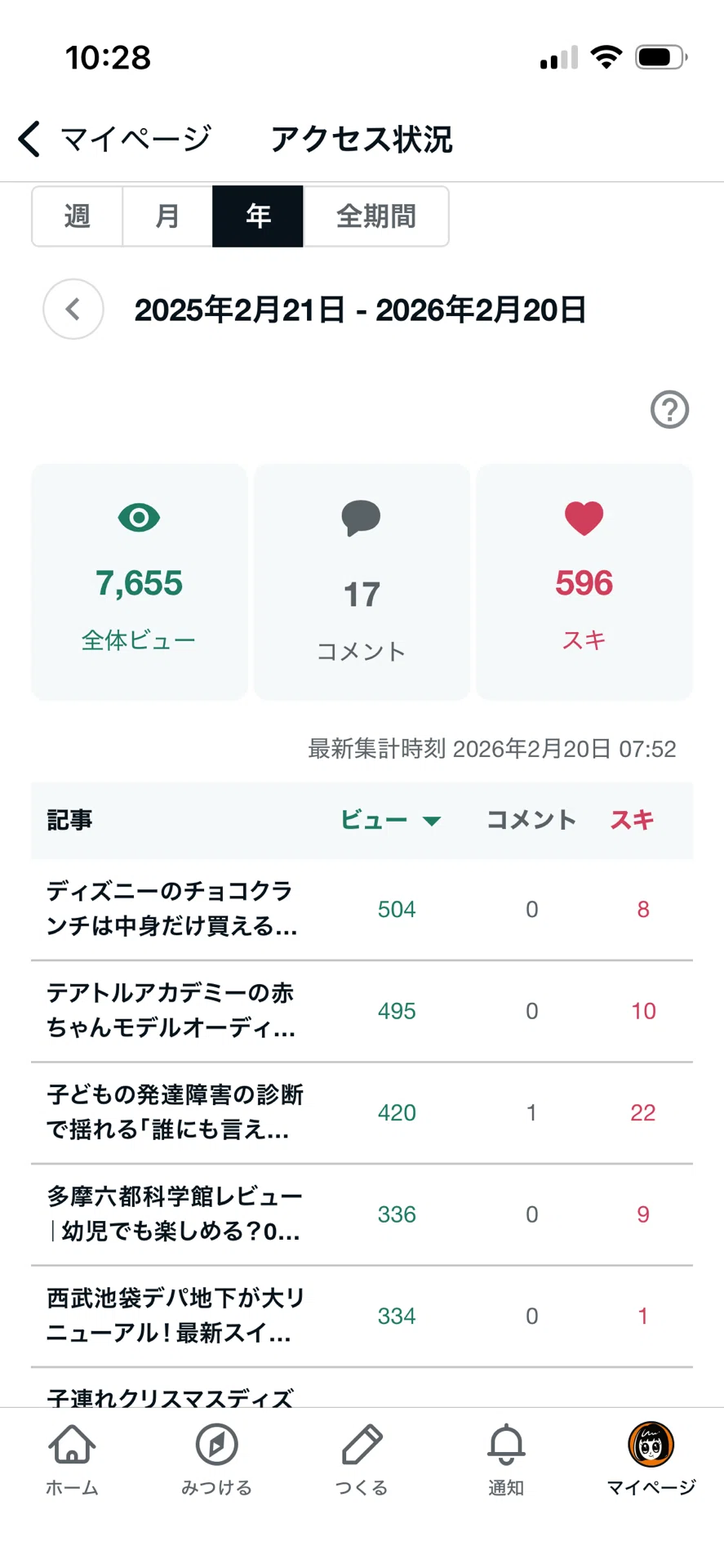Go to previous year period arrow
Viewport: 724px width, 1568px height.
tap(73, 310)
